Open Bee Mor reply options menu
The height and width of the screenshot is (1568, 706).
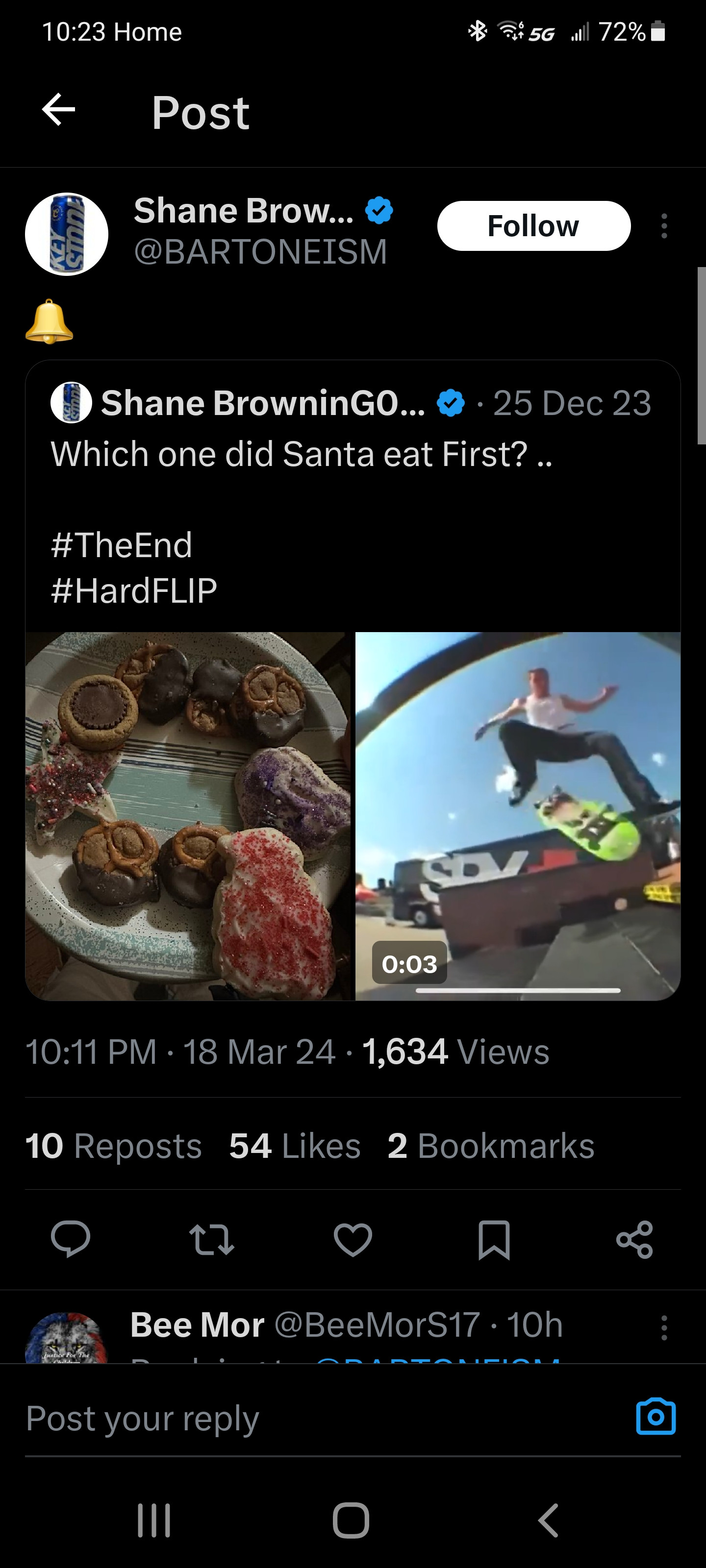click(664, 1327)
